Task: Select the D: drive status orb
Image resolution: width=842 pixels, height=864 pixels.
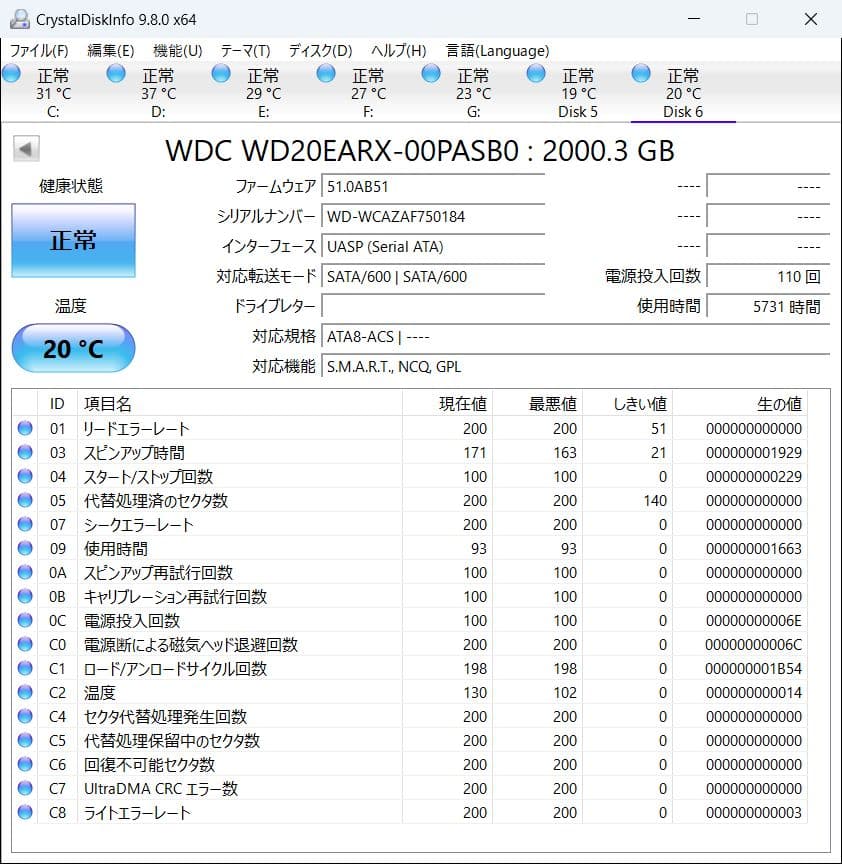Action: pyautogui.click(x=116, y=73)
